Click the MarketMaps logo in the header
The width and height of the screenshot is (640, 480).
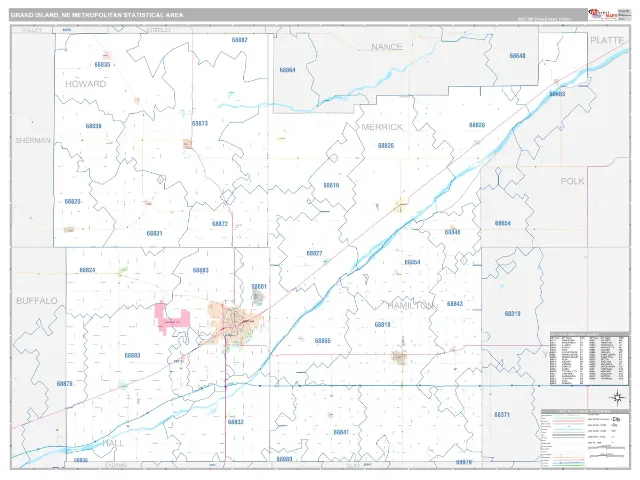click(x=602, y=14)
